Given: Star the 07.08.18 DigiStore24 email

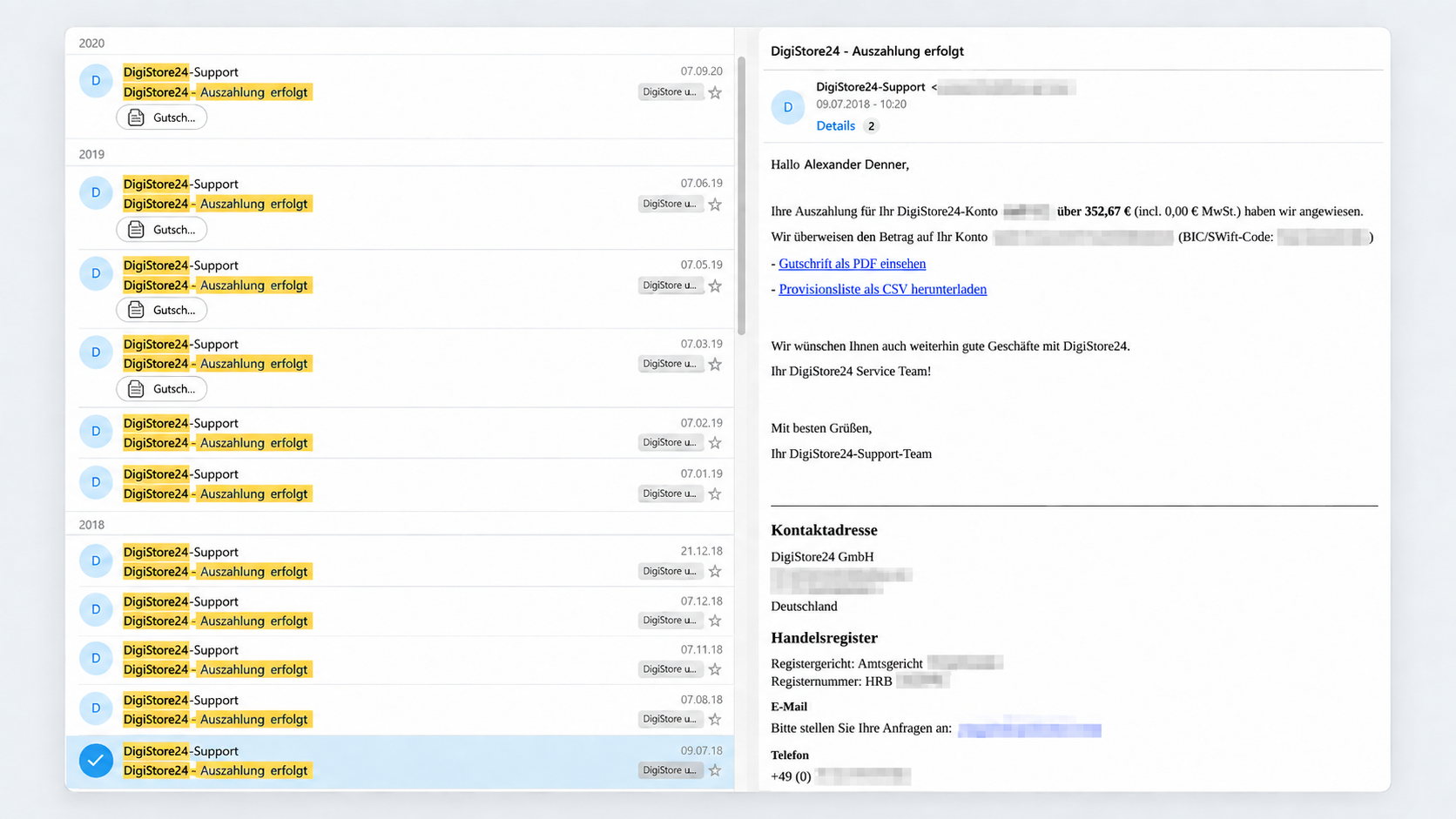Looking at the screenshot, I should pyautogui.click(x=715, y=719).
